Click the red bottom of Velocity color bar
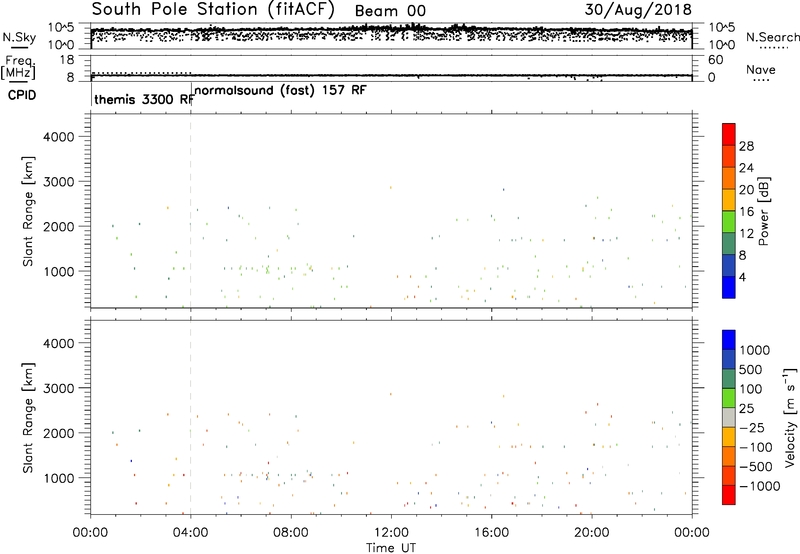This screenshot has height=554, width=800. point(729,495)
